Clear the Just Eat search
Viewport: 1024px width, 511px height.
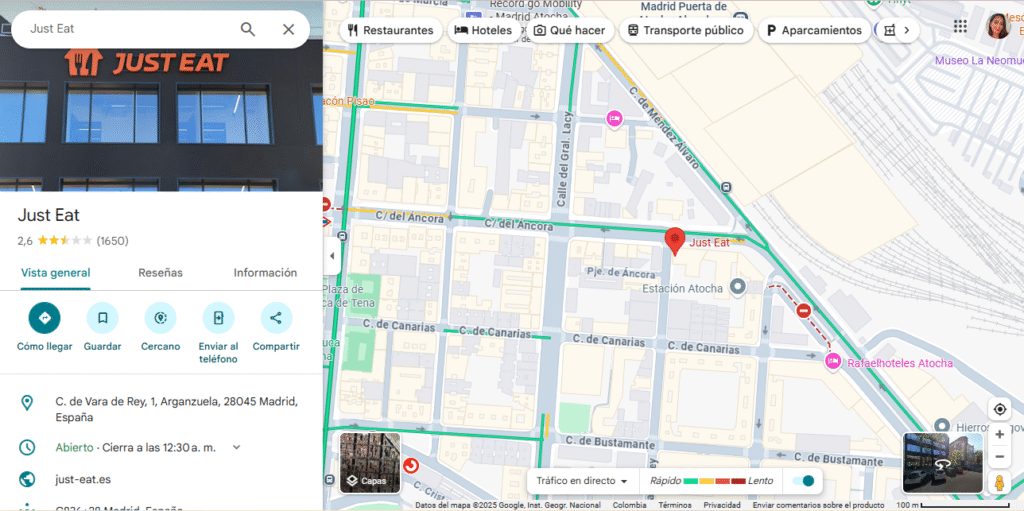click(x=288, y=29)
